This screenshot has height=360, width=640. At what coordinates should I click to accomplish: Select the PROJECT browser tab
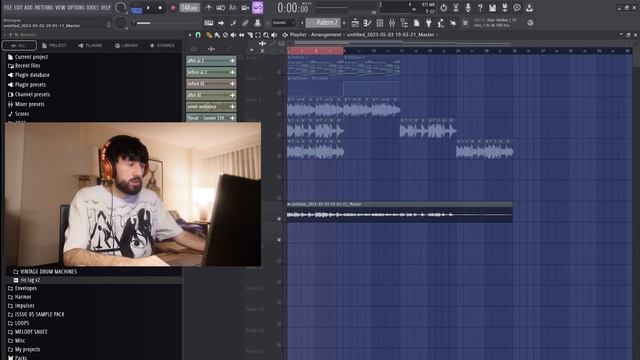tap(54, 45)
